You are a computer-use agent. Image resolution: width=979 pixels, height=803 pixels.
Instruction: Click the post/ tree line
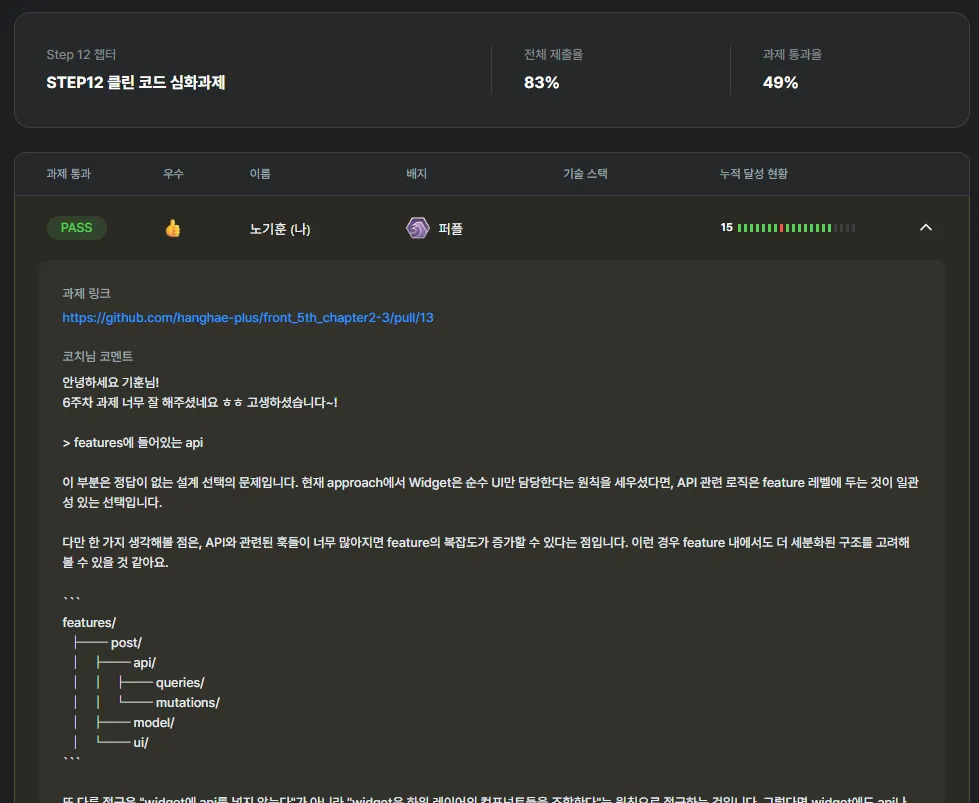click(x=126, y=643)
